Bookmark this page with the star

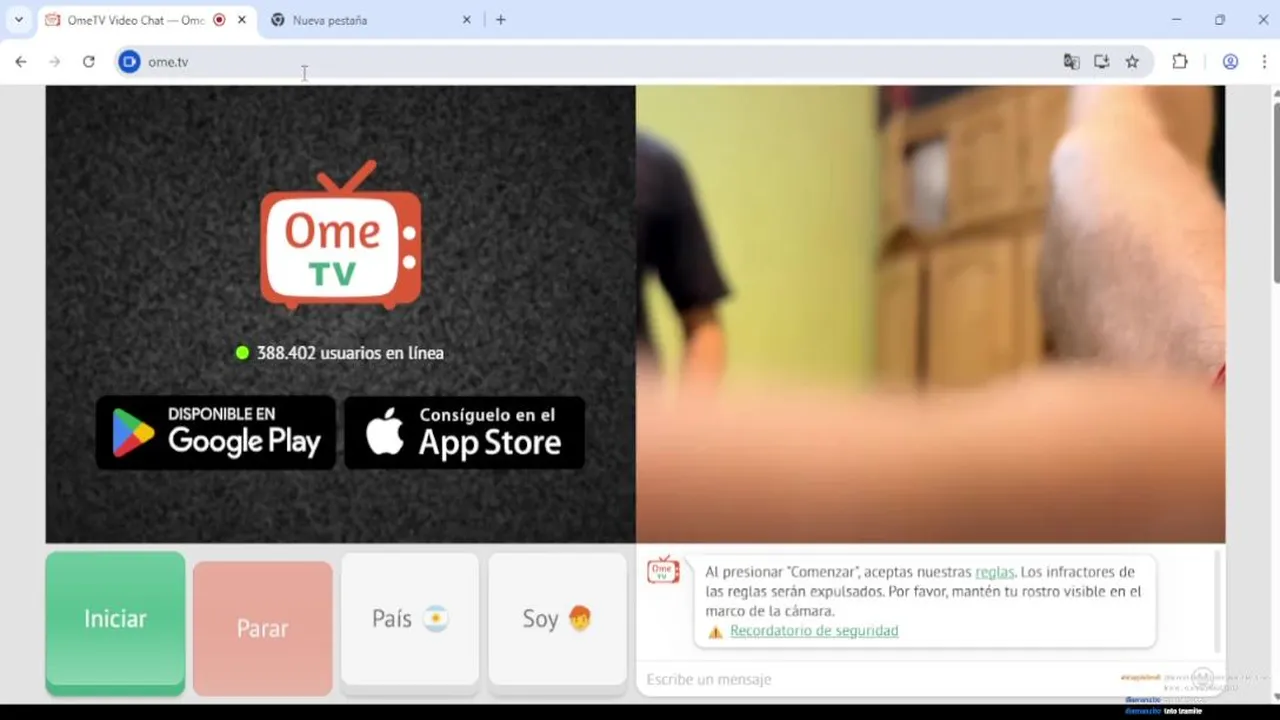pos(1132,62)
